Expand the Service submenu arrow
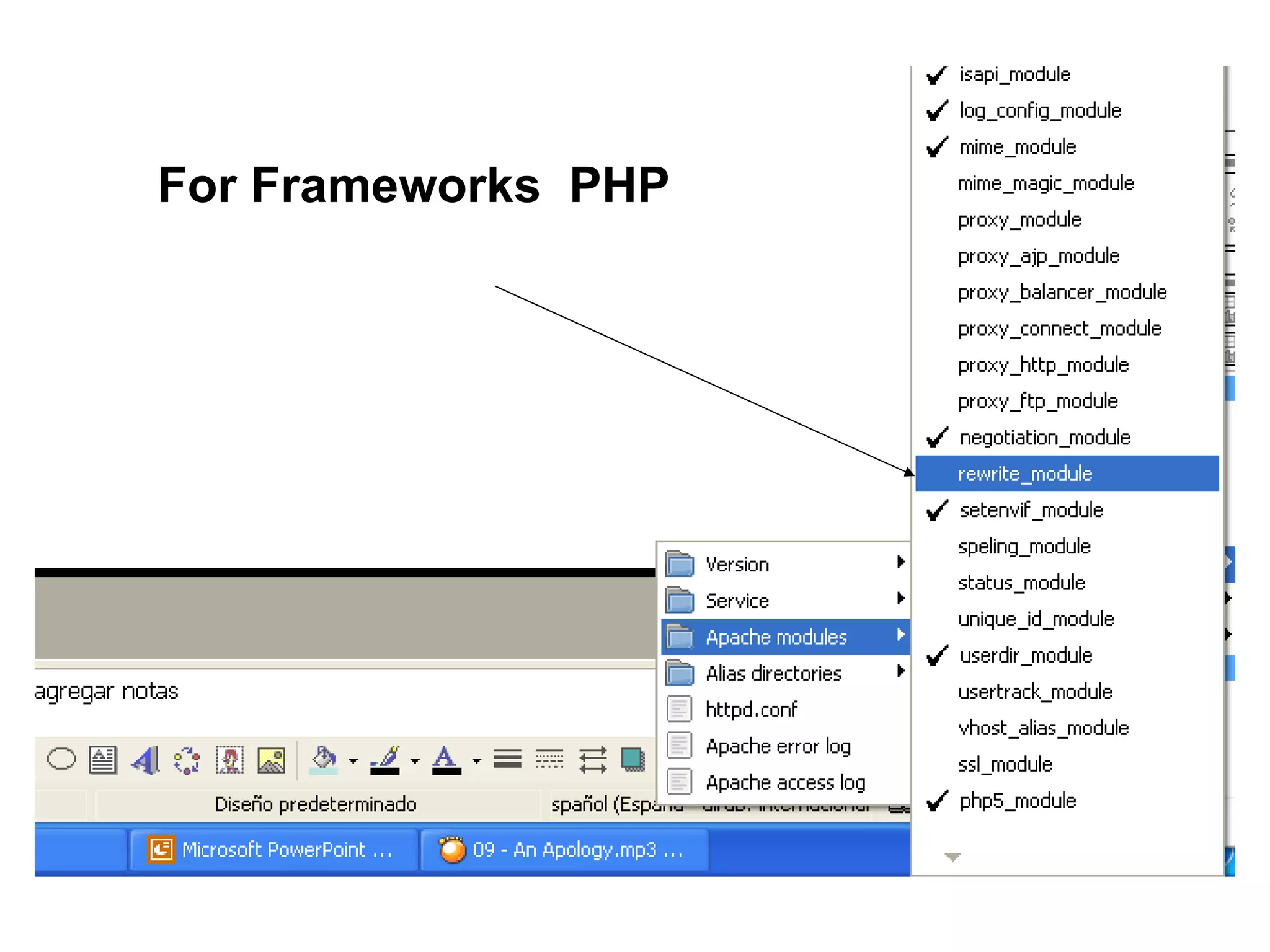The width and height of the screenshot is (1270, 952). click(900, 598)
